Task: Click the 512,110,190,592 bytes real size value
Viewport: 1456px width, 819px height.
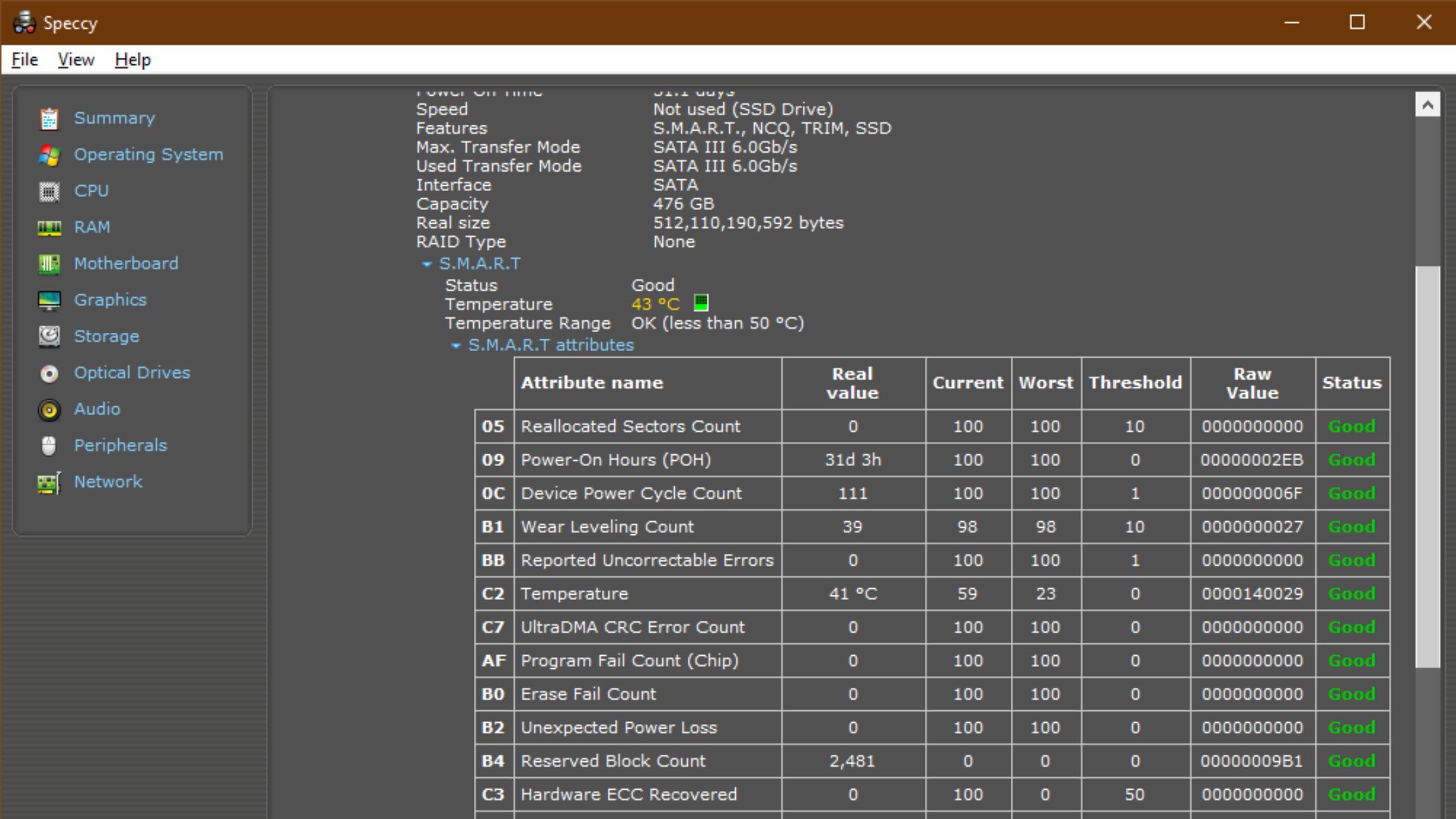Action: 748,223
